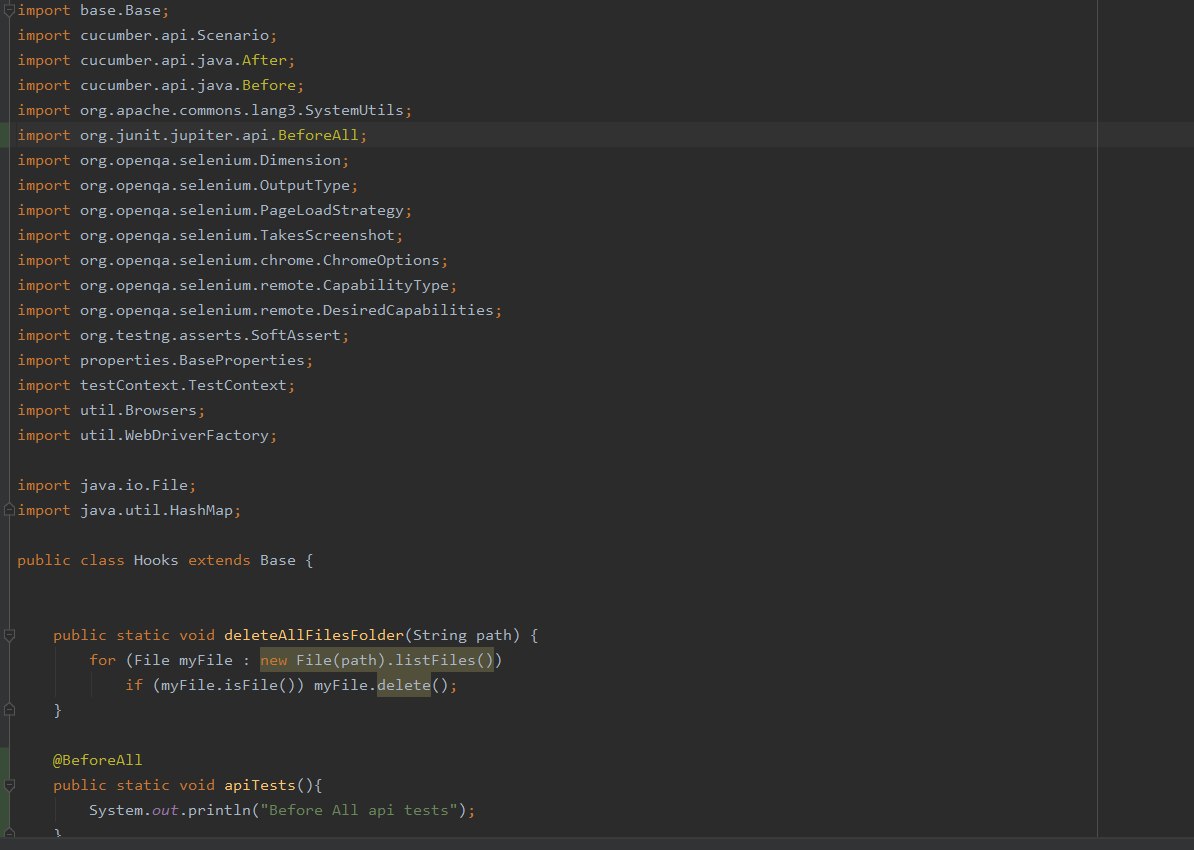
Task: Click fold end marker beside import java.util.HashMap
Action: click(9, 510)
